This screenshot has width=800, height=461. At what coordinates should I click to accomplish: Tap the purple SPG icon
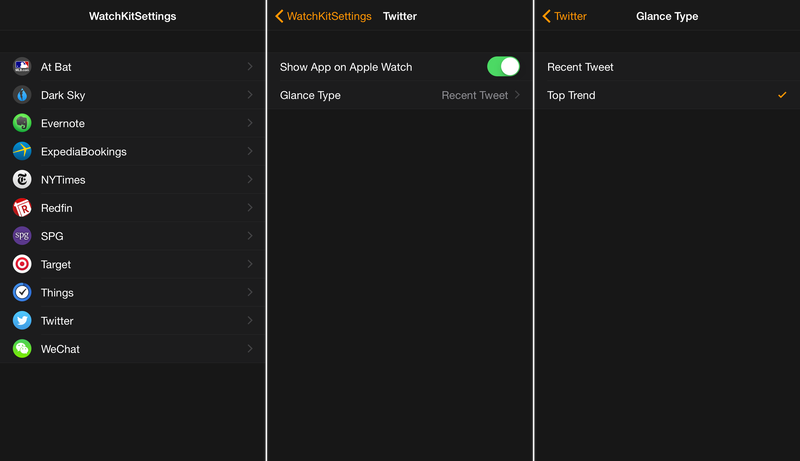22,236
